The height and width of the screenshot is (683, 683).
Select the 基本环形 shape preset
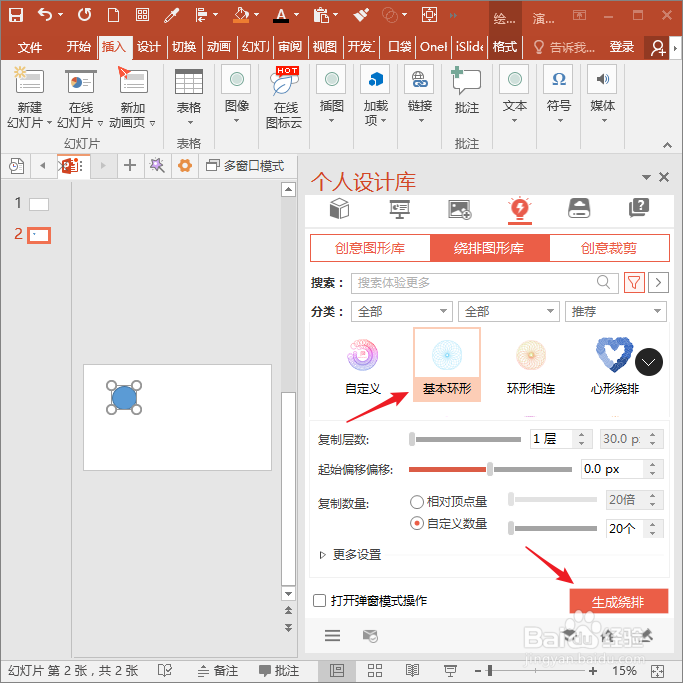point(447,365)
